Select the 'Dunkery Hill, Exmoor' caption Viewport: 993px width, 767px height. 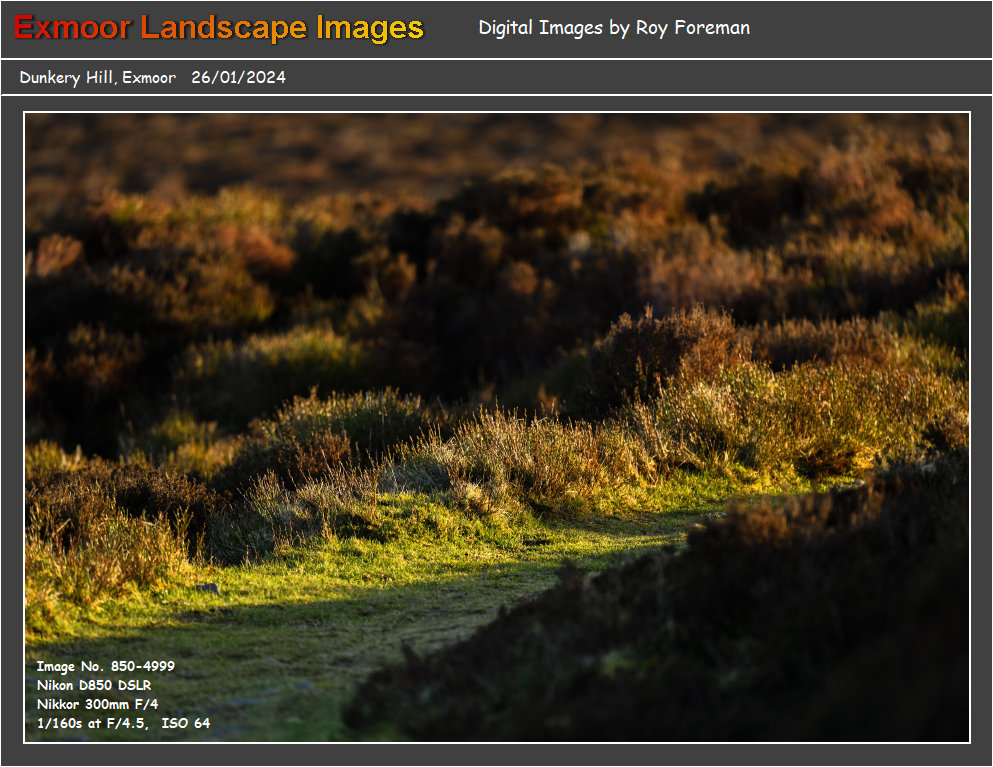98,77
